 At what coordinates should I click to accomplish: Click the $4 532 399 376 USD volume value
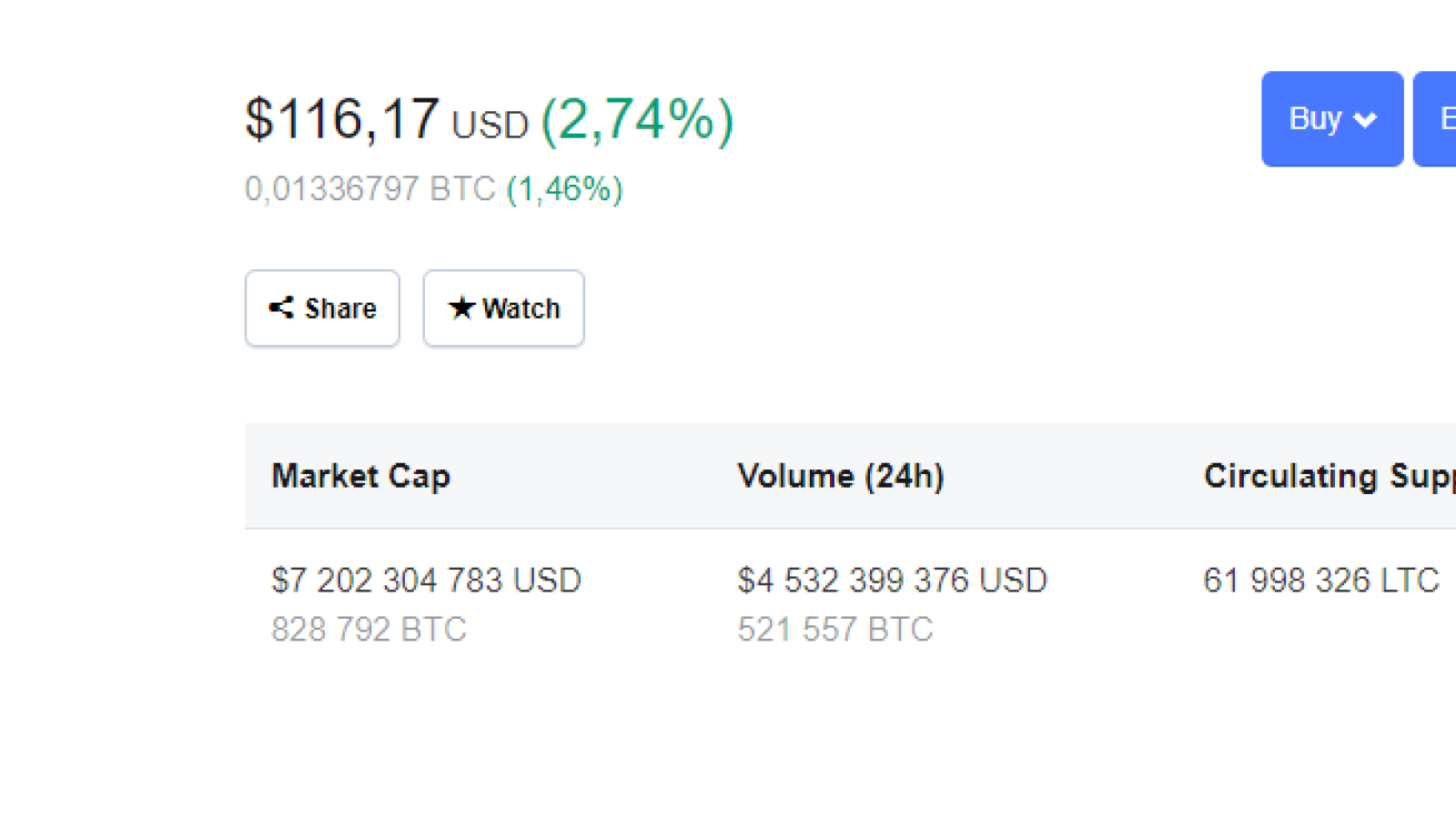click(x=893, y=581)
